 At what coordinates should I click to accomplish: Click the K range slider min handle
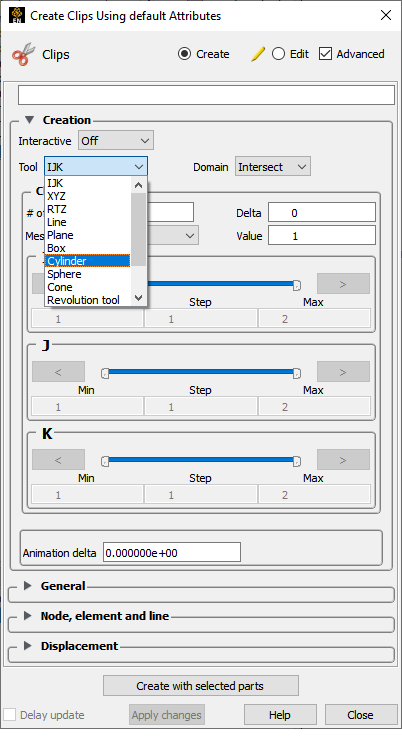[x=105, y=461]
